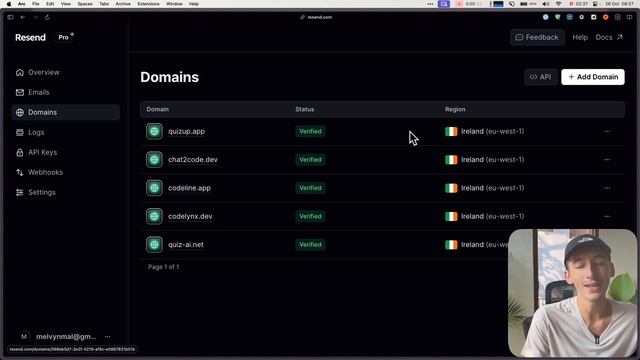Click the Emails envelope icon
Viewport: 640px width, 360px height.
pos(20,92)
